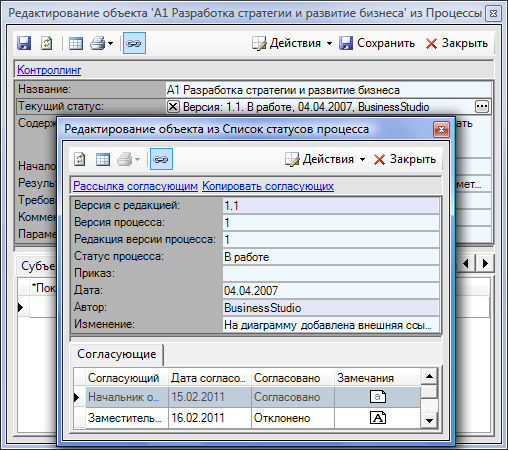Click the approvers table scrollbar thumb

click(429, 392)
